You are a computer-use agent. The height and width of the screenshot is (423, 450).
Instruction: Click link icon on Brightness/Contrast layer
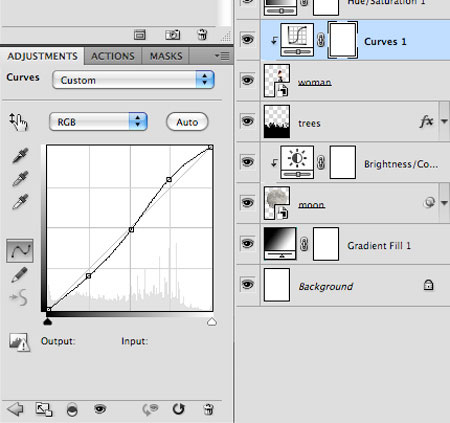click(321, 162)
